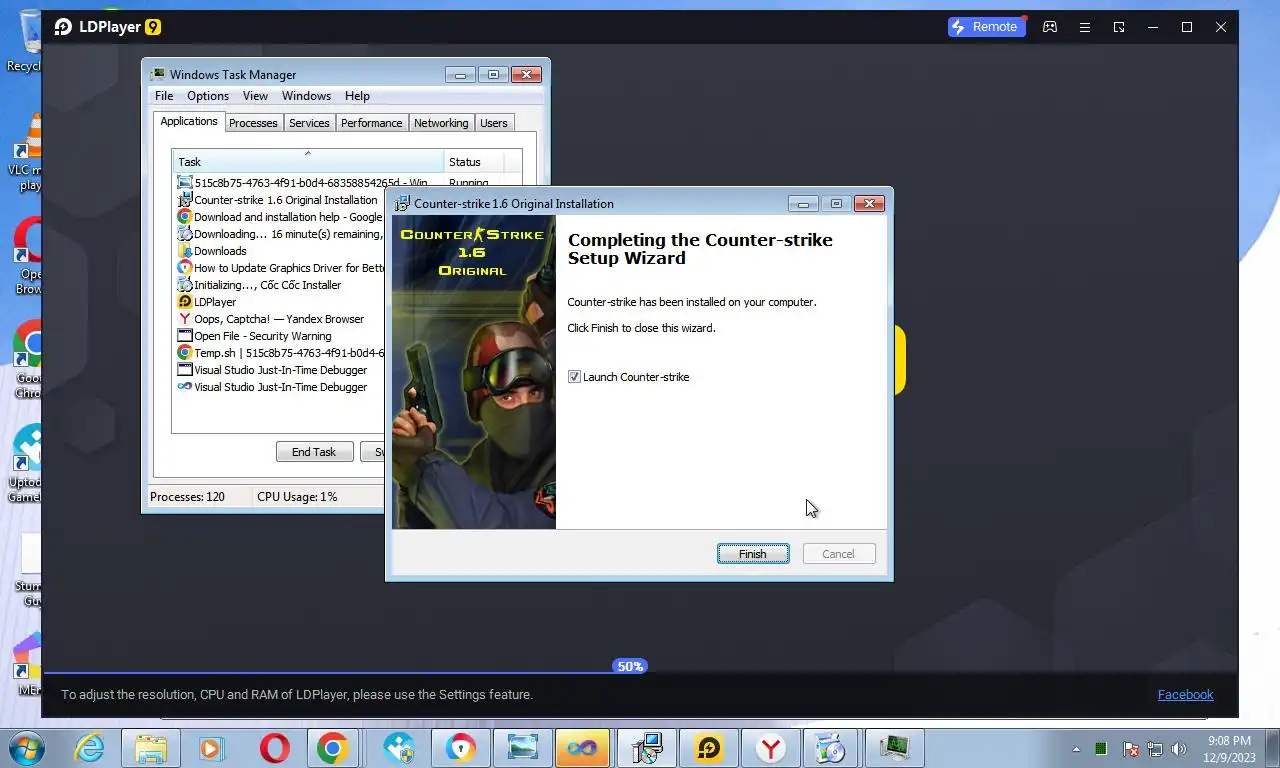Click the Task Manager title bar icon

click(x=158, y=74)
